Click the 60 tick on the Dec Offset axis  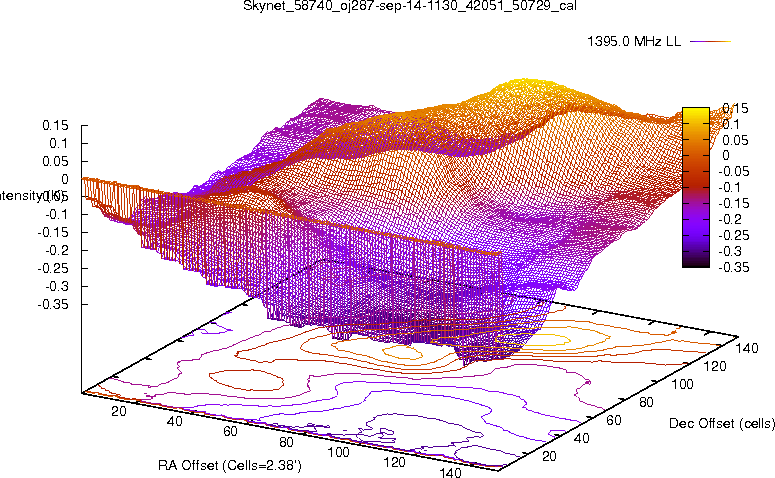[613, 420]
